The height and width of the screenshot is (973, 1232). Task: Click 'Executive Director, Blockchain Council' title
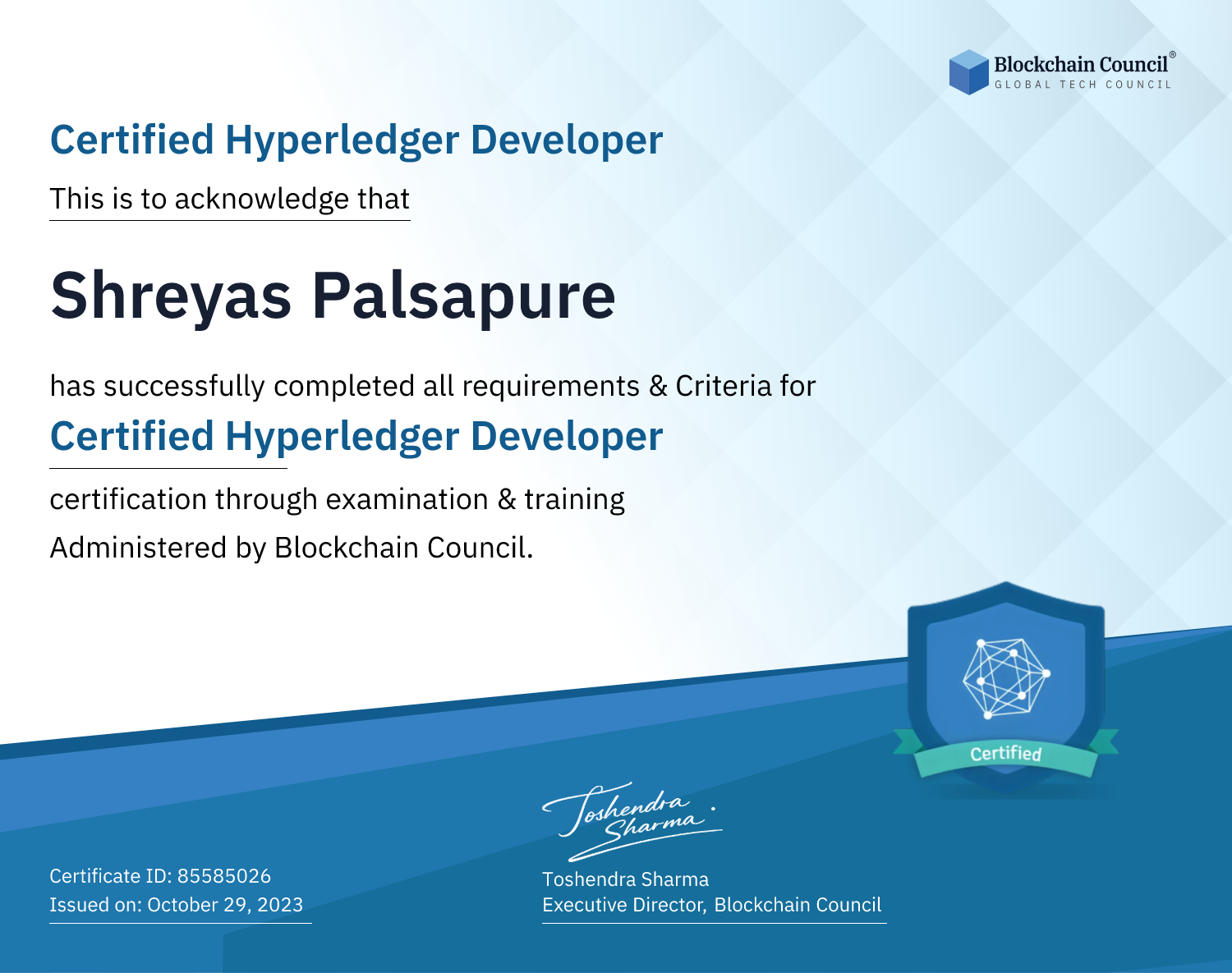tap(712, 905)
